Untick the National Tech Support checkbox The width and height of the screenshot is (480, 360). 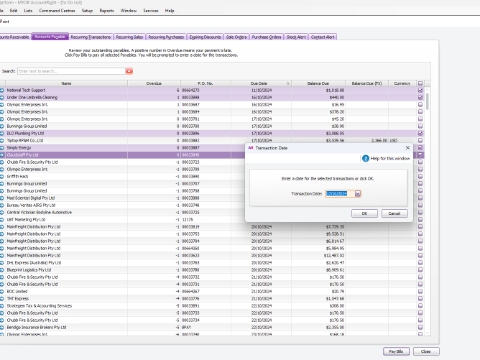[x=420, y=90]
